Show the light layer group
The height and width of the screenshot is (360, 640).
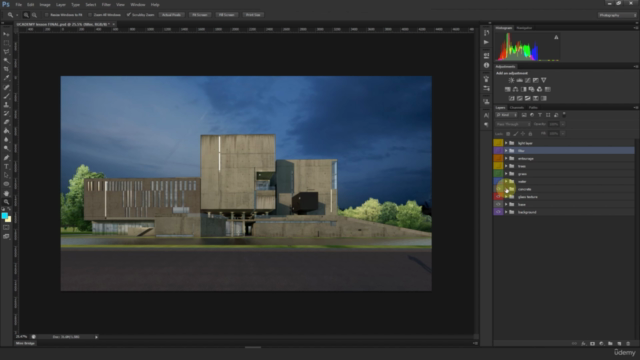[498, 143]
